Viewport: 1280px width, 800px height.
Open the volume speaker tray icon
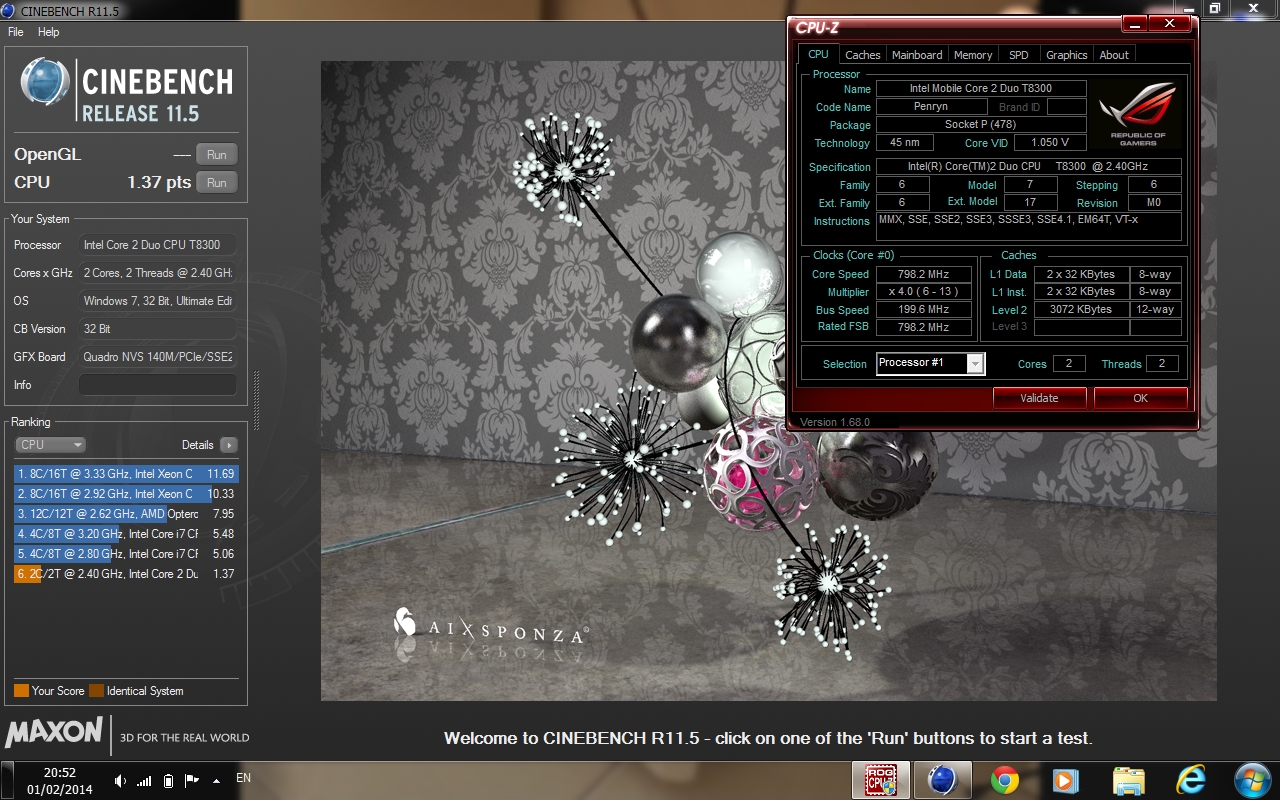coord(121,781)
